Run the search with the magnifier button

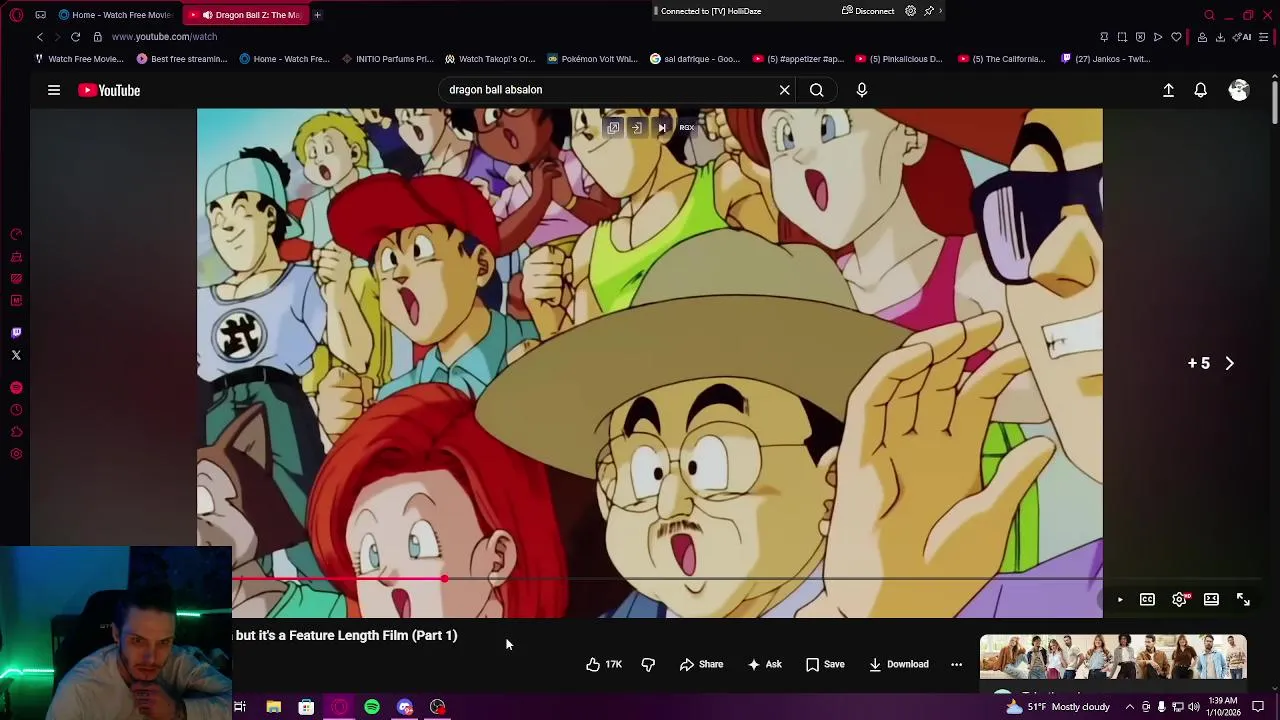[817, 90]
